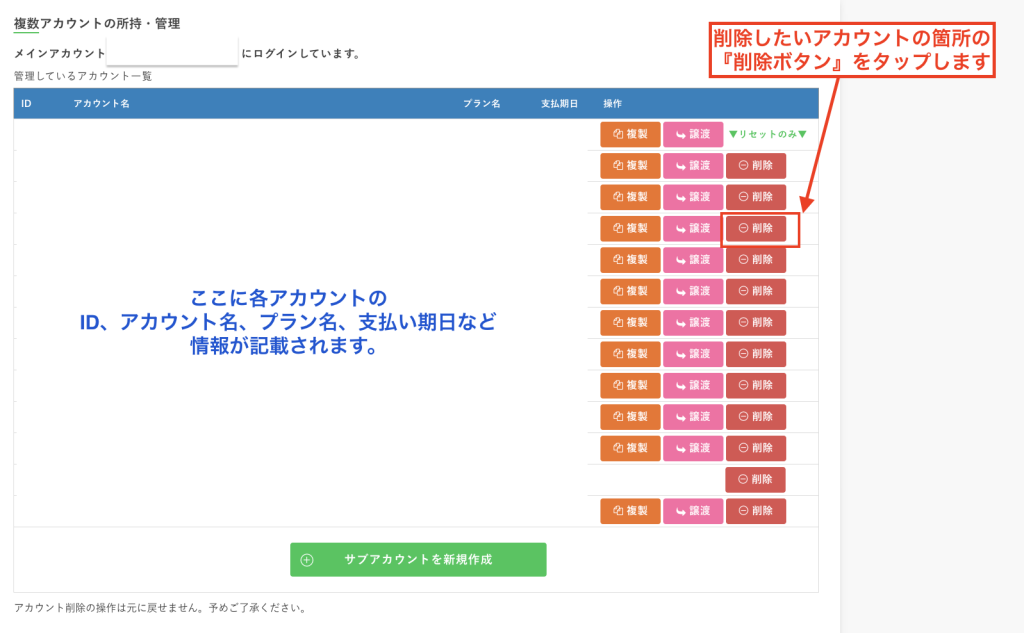This screenshot has height=633, width=1024.
Task: Click 複製 in the first account row
Action: [x=630, y=134]
